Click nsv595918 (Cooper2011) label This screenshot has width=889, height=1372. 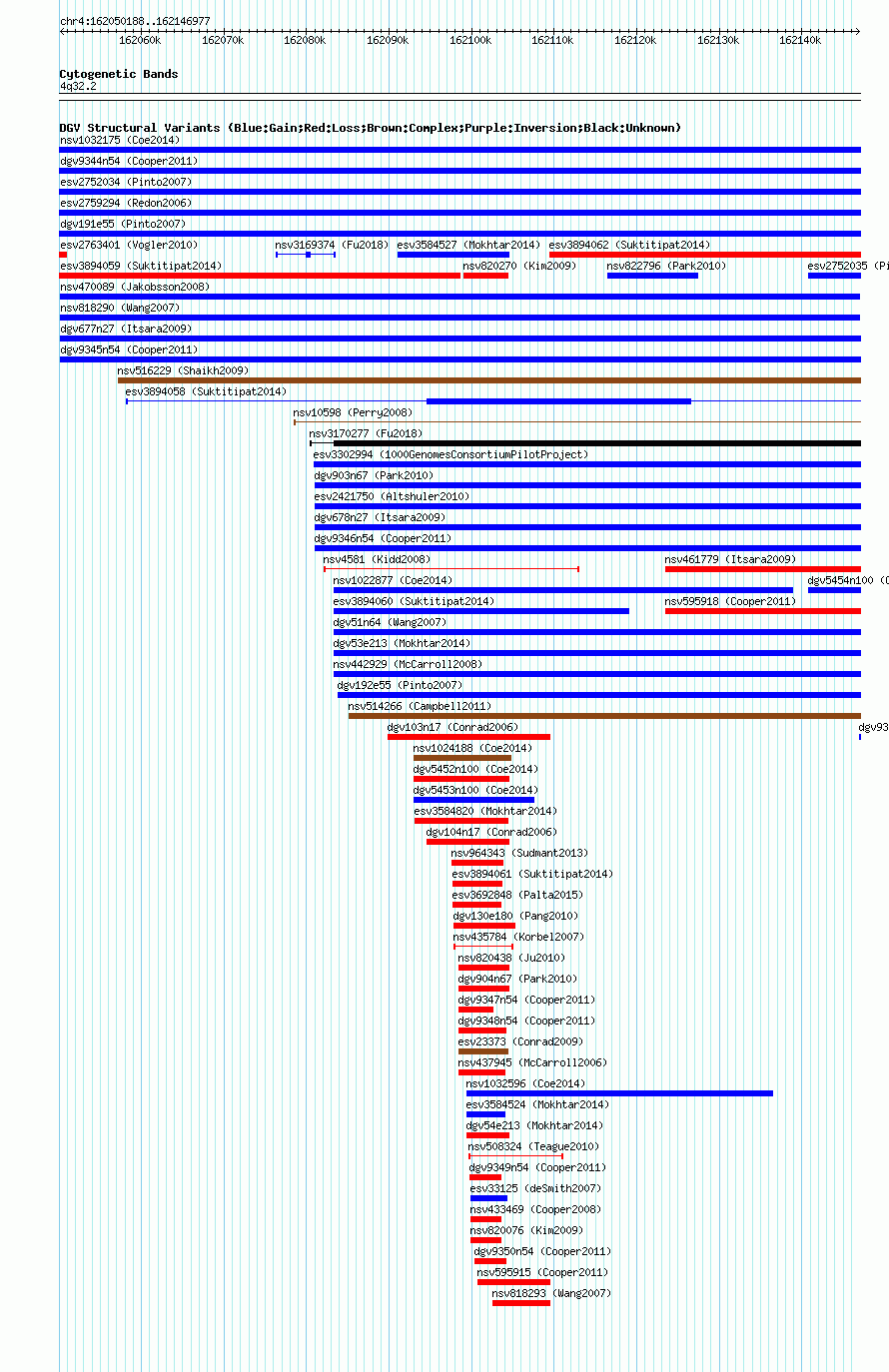[x=731, y=601]
